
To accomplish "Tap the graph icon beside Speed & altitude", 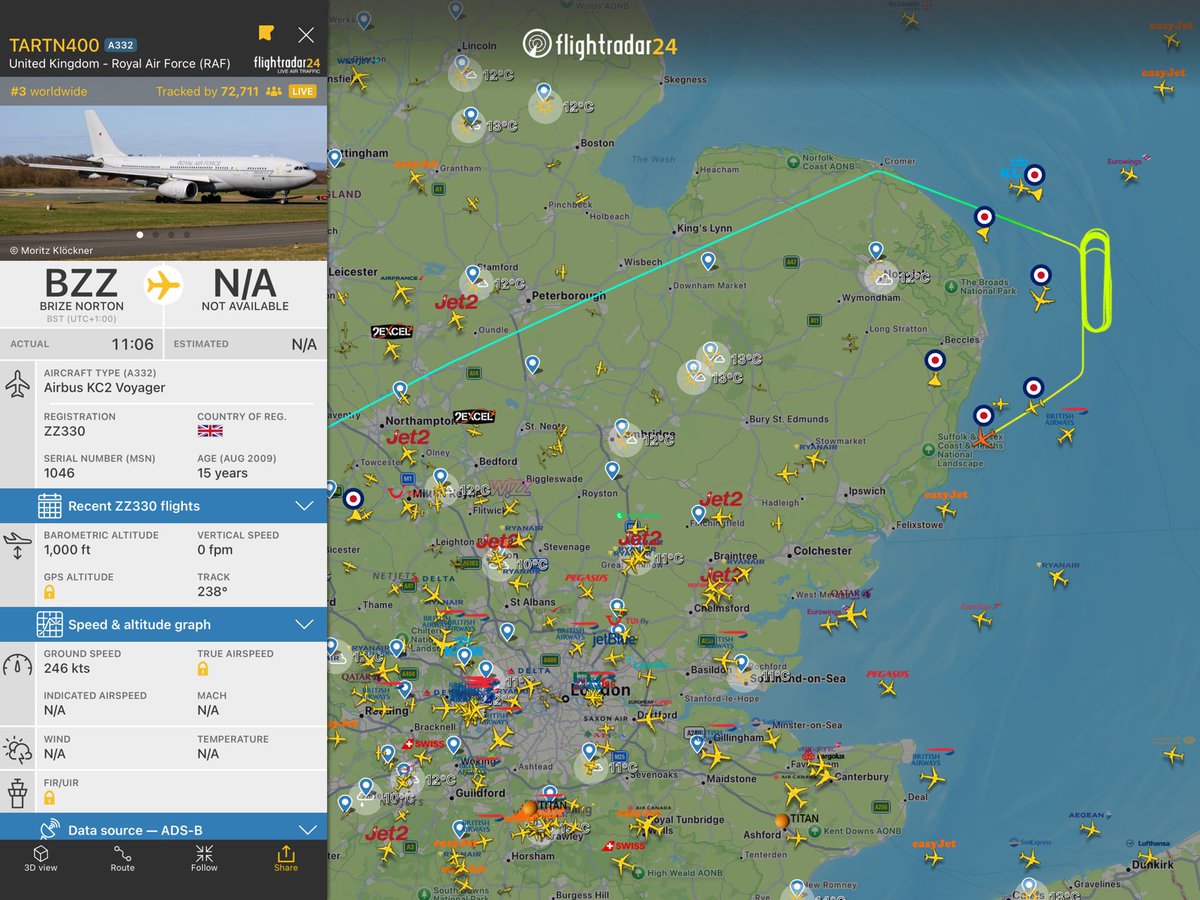I will (50, 624).
